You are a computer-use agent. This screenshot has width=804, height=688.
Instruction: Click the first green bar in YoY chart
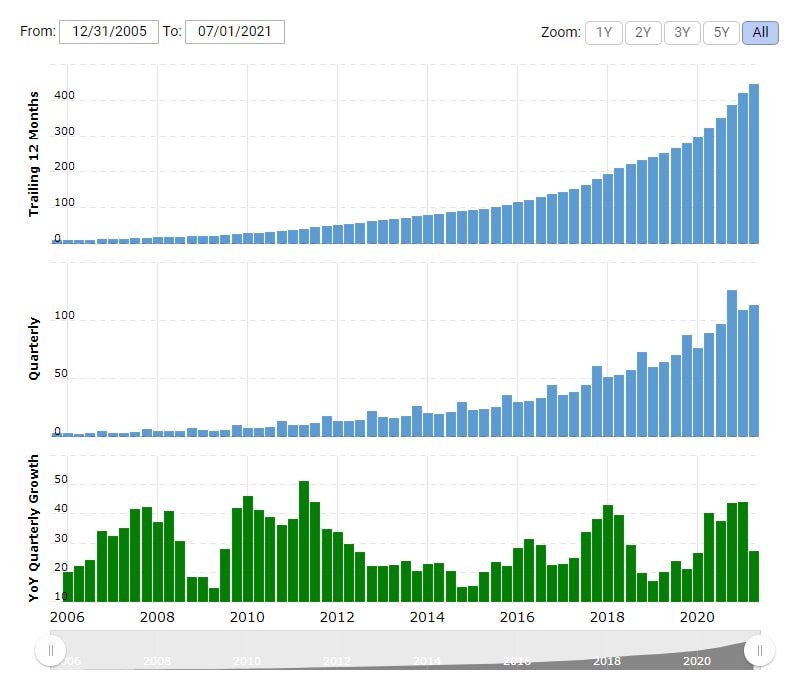pyautogui.click(x=68, y=587)
